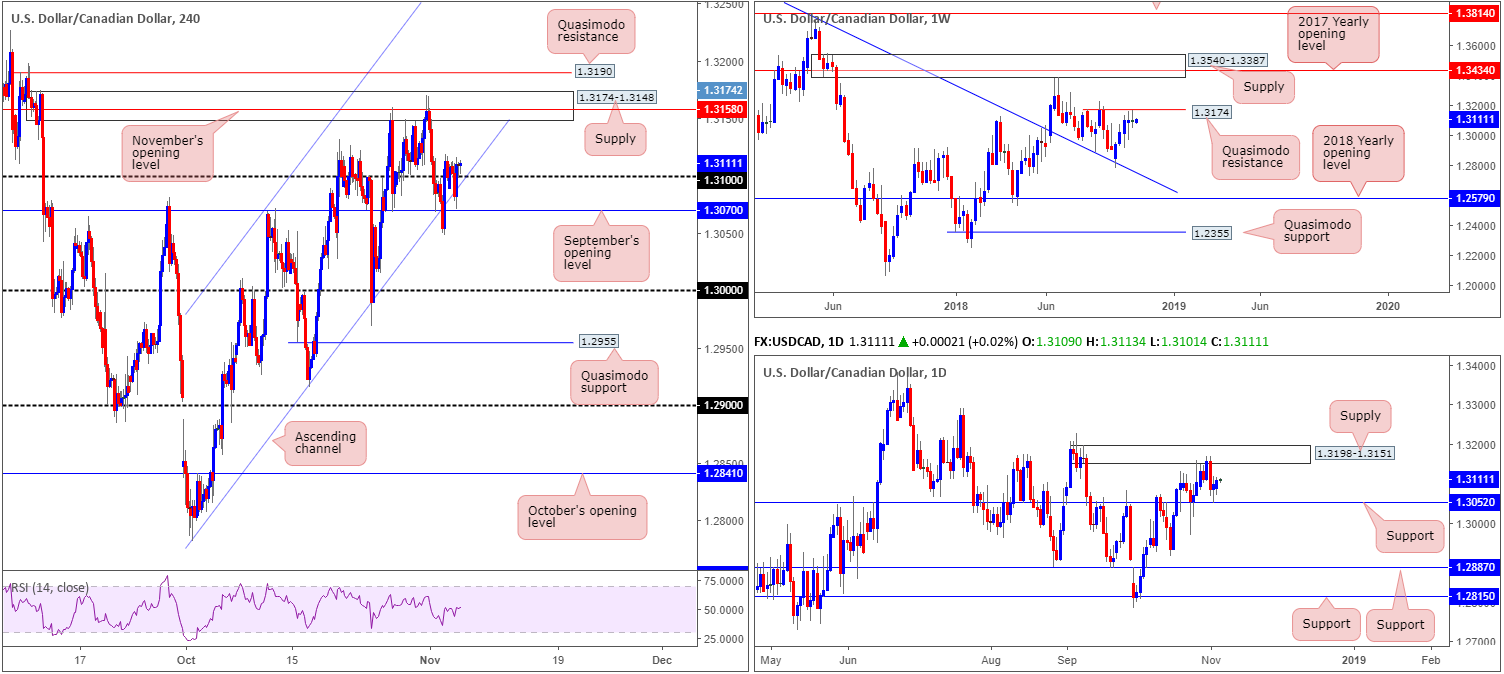The width and height of the screenshot is (1504, 674).
Task: Click the weekly Supply callout
Action: [1265, 88]
